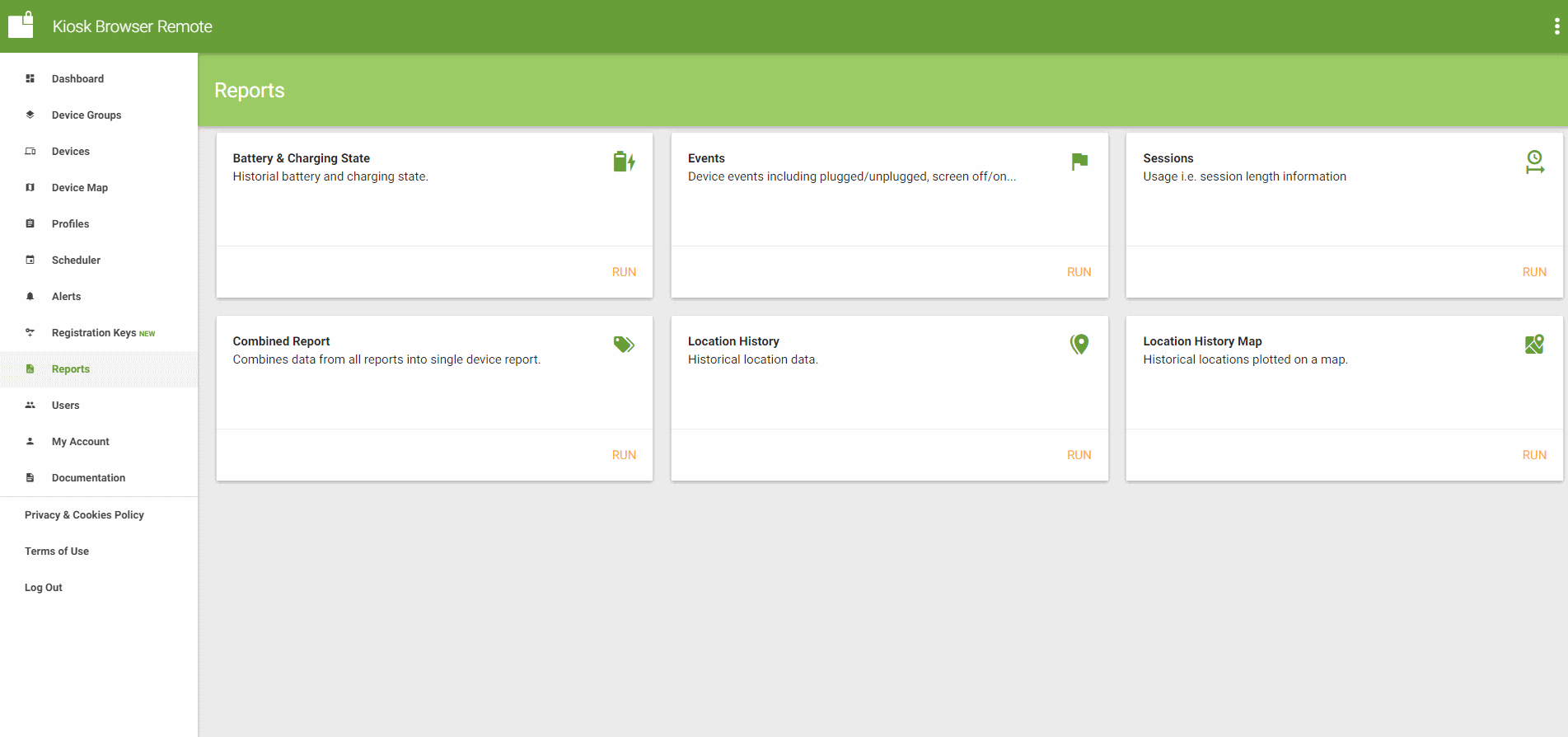Screen dimensions: 1568x737
Task: Click the Documentation file icon
Action: [x=30, y=477]
